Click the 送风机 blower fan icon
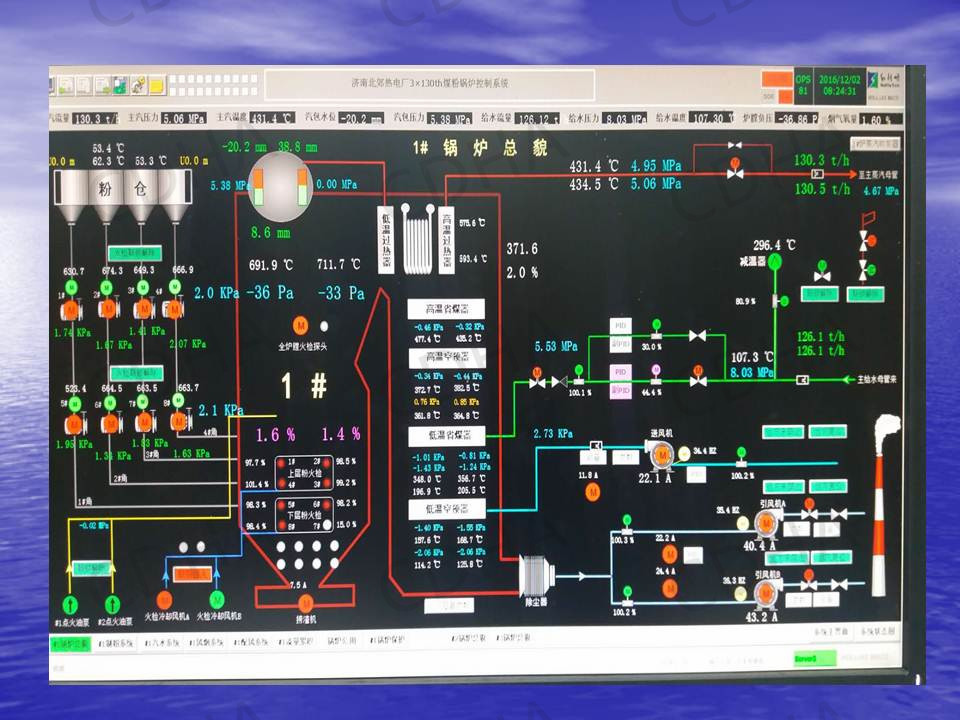Image resolution: width=960 pixels, height=720 pixels. coord(660,457)
